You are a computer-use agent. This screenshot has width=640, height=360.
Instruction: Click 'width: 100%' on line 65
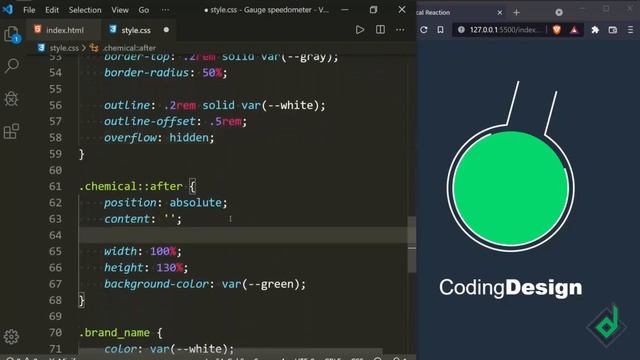pyautogui.click(x=142, y=251)
